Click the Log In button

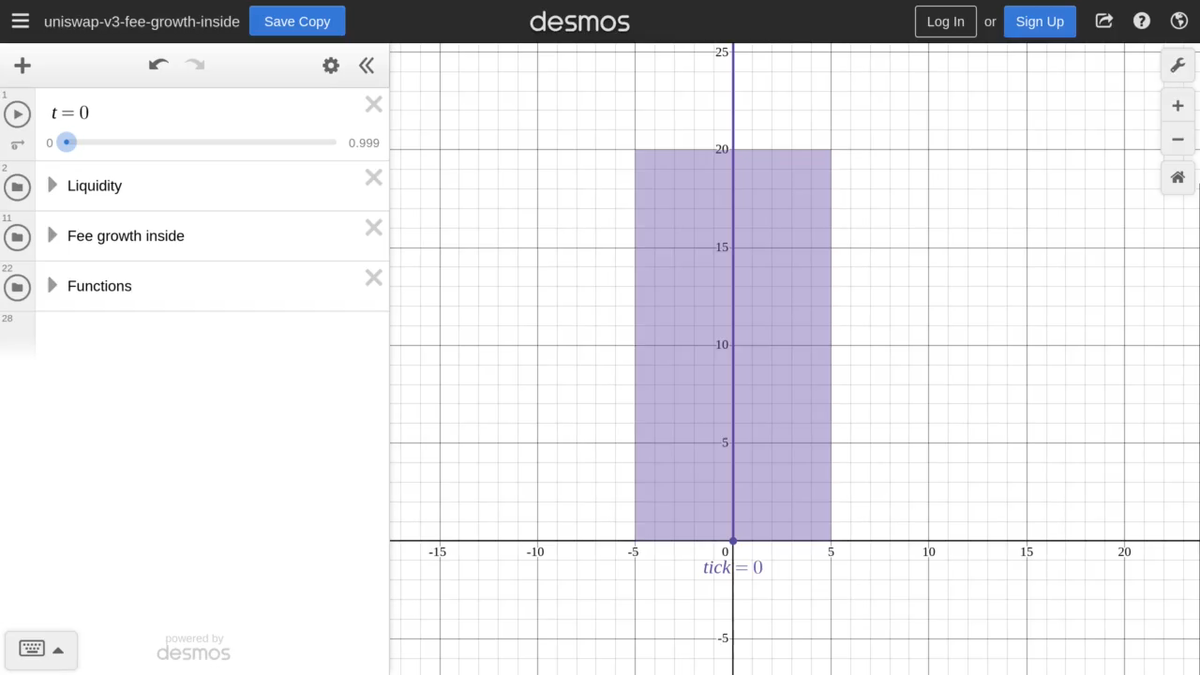click(945, 21)
